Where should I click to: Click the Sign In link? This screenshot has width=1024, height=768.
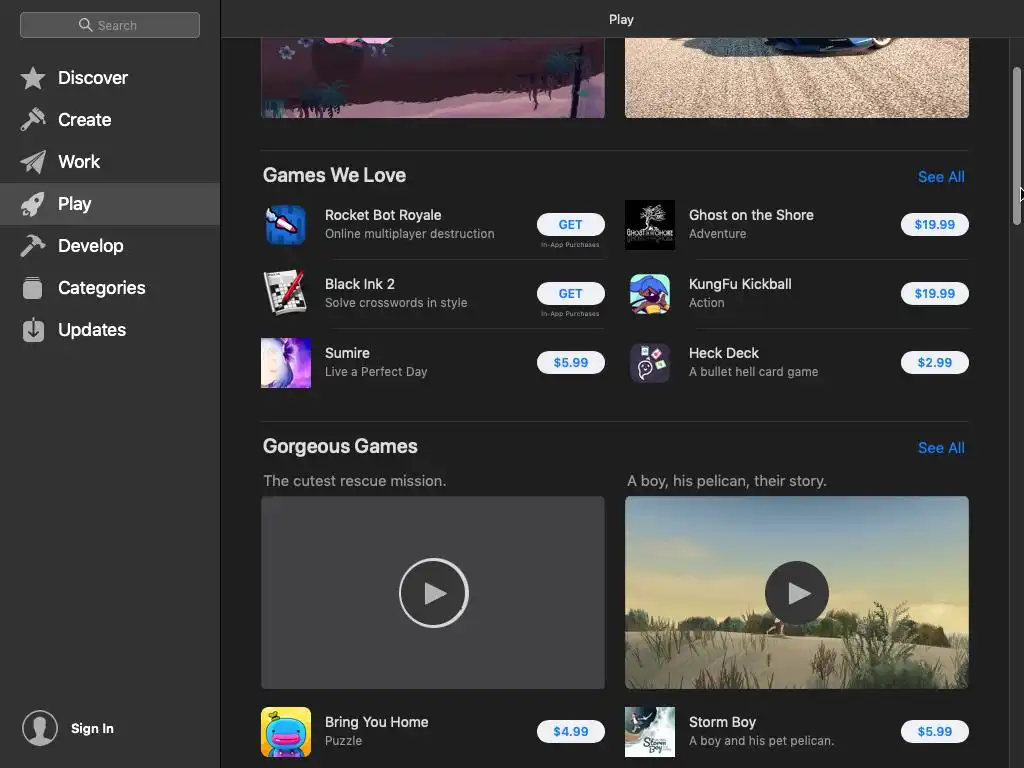92,728
